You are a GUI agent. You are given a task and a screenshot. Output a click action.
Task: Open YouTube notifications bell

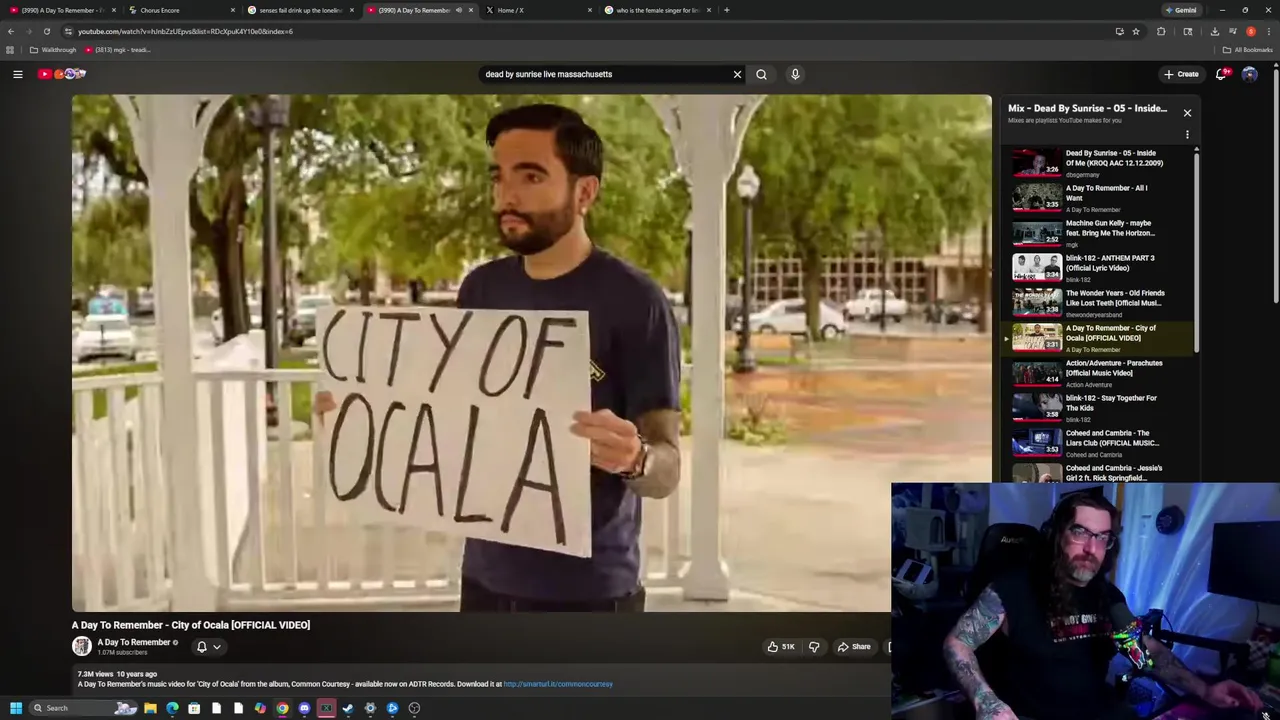(x=1222, y=74)
